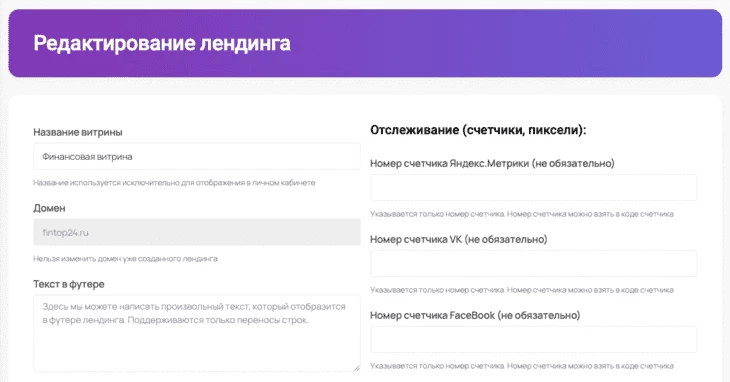The image size is (730, 382).
Task: Click the Нельзя изменить домен hint text
Action: pos(125,259)
